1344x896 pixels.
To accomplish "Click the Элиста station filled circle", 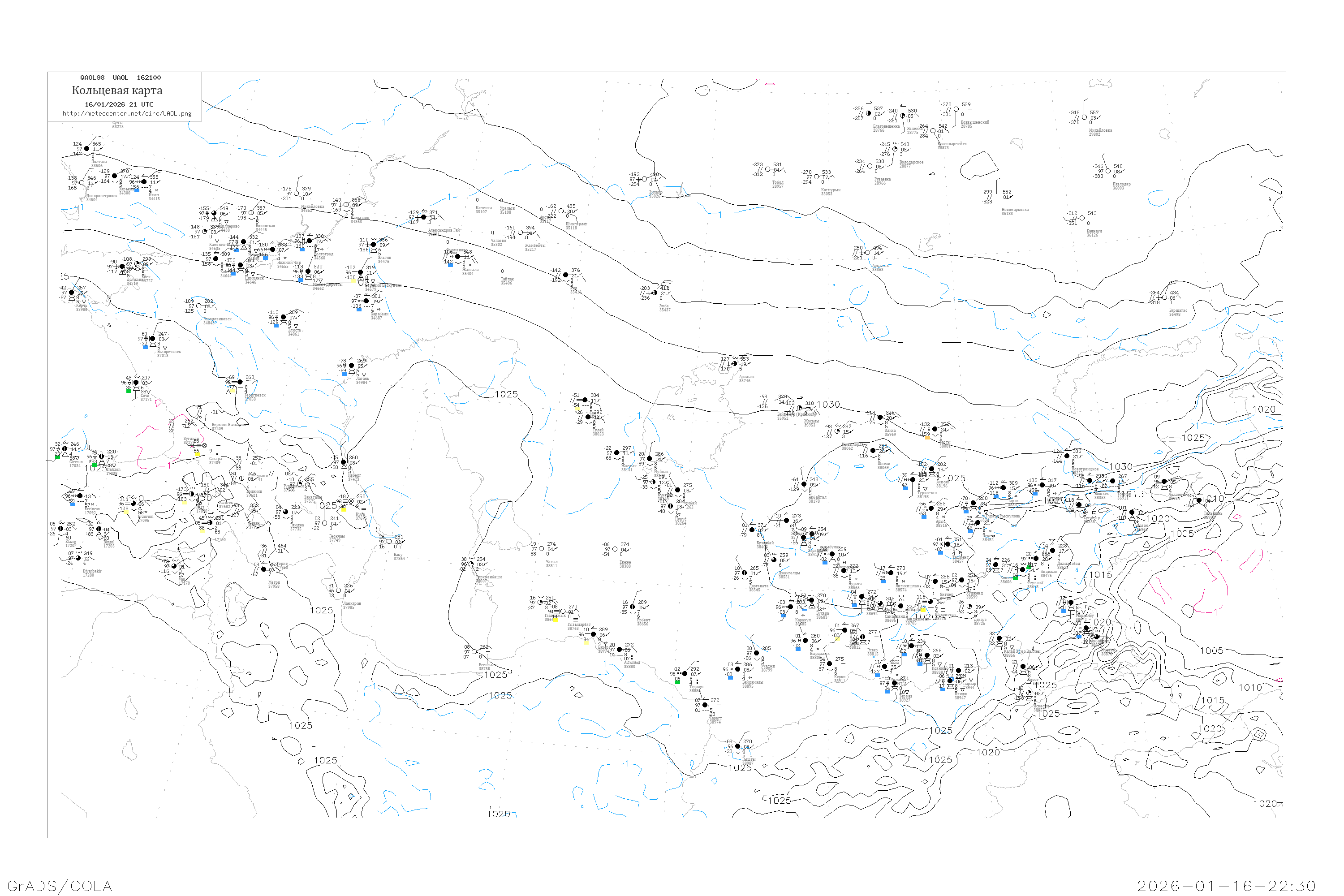I will pos(284,317).
